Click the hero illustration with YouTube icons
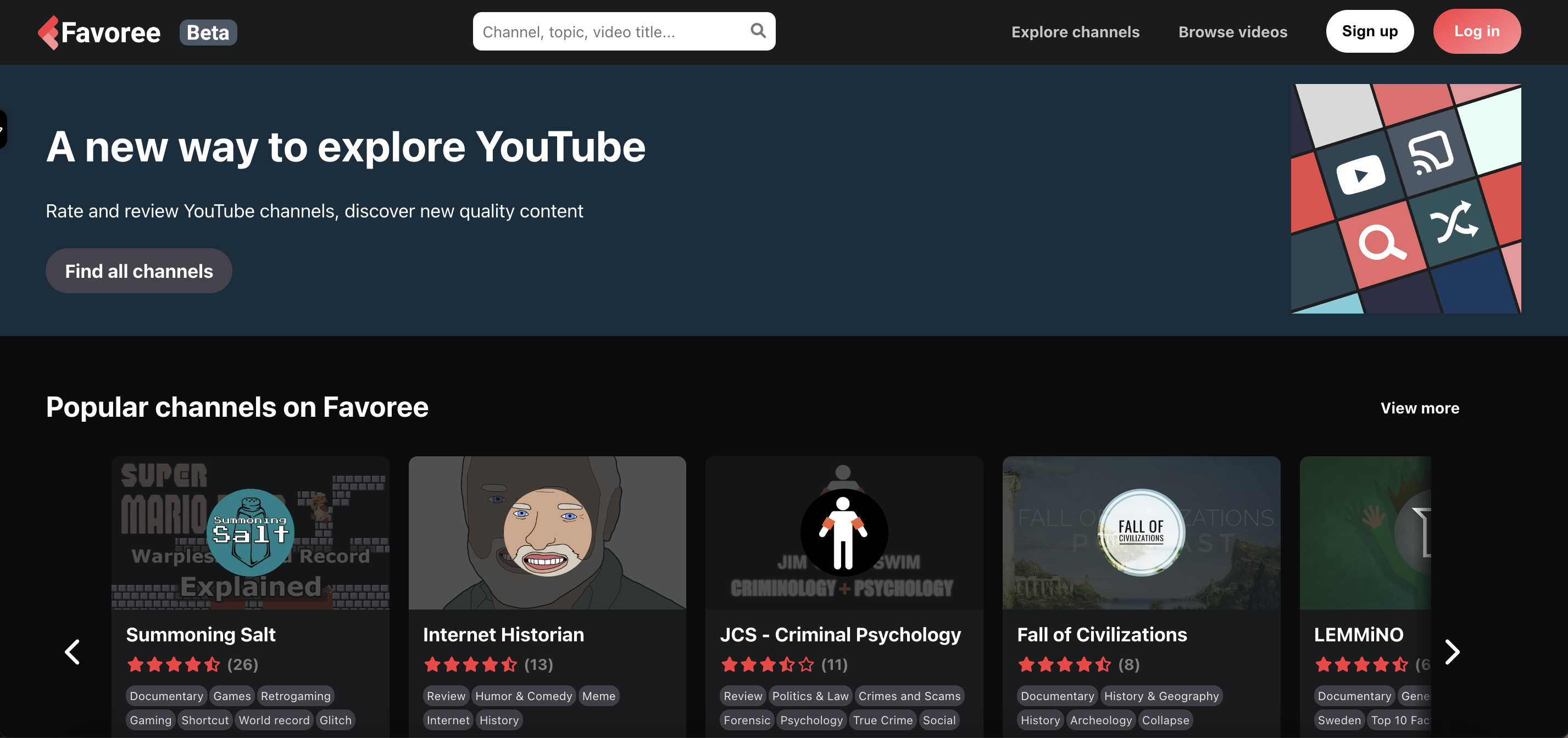The image size is (1568, 738). pyautogui.click(x=1406, y=199)
